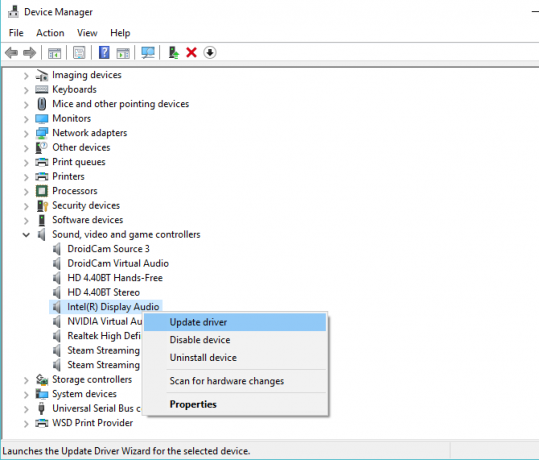Screen dimensions: 539x460
Task: Click the Other devices unknown-device icon
Action: [42, 147]
